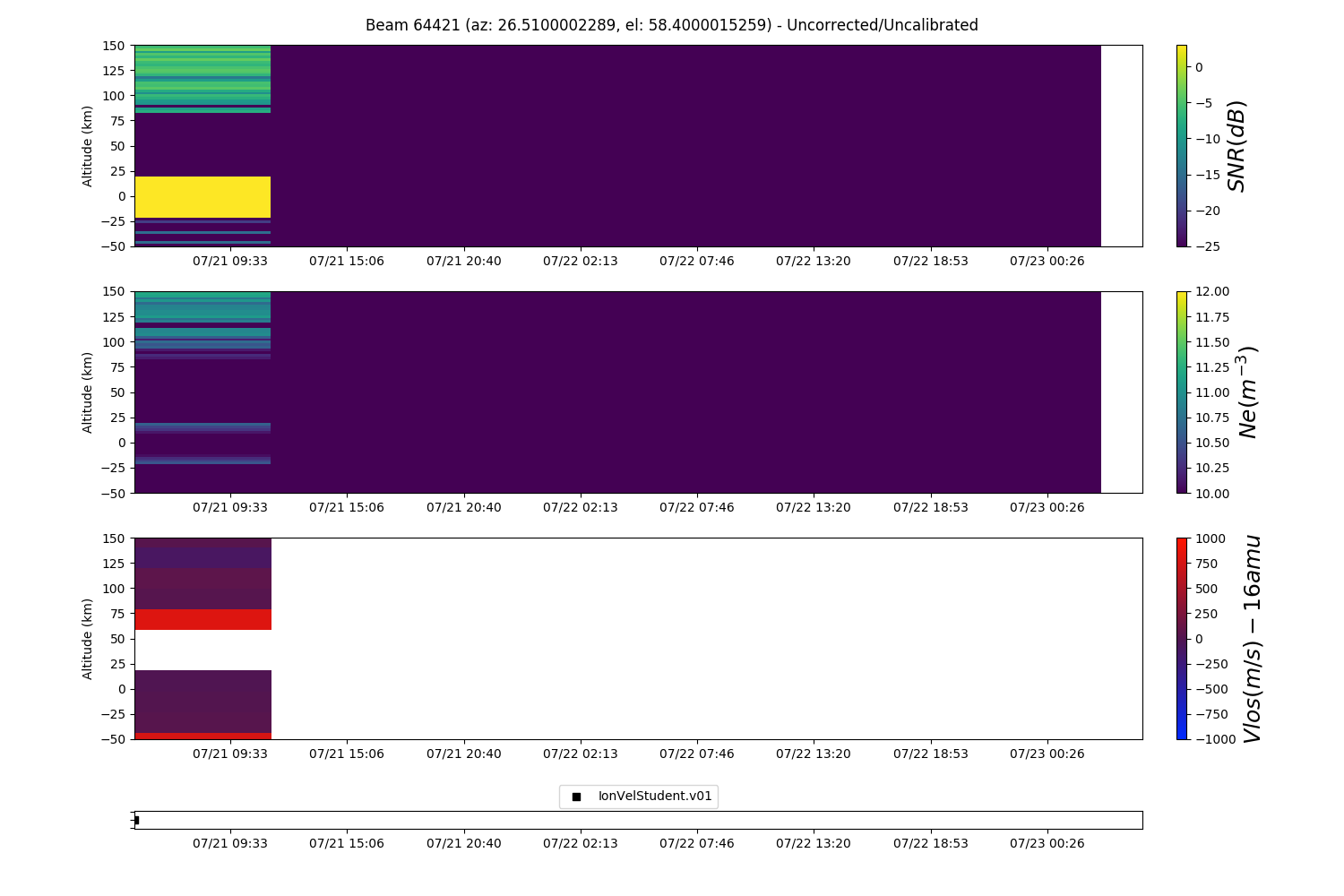Viewport: 1344px width, 896px height.
Task: Click the Altitude (km) label of the Ne plot
Action: pyautogui.click(x=88, y=392)
